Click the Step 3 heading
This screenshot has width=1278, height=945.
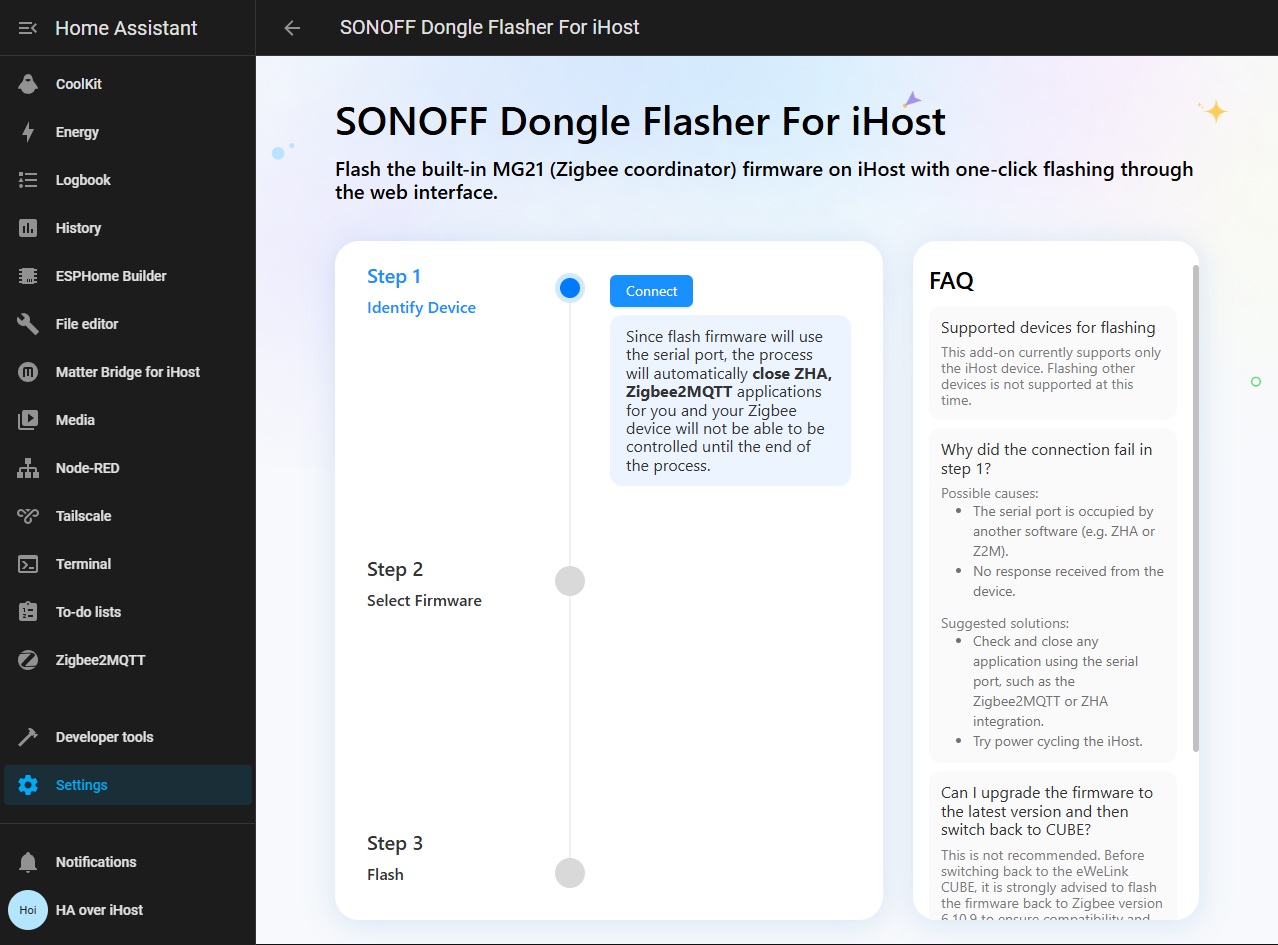395,844
